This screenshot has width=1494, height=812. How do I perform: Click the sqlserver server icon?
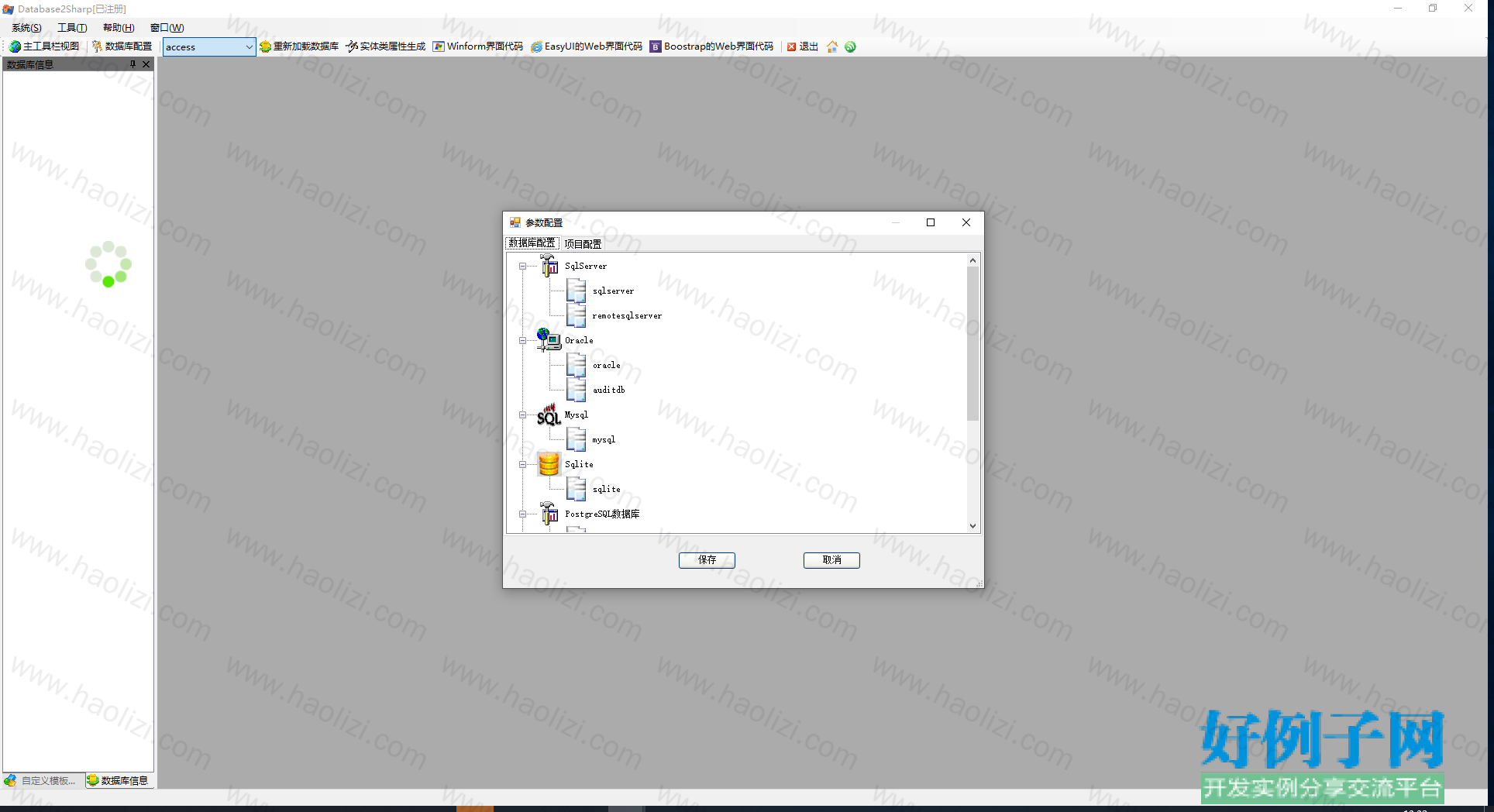tap(577, 291)
